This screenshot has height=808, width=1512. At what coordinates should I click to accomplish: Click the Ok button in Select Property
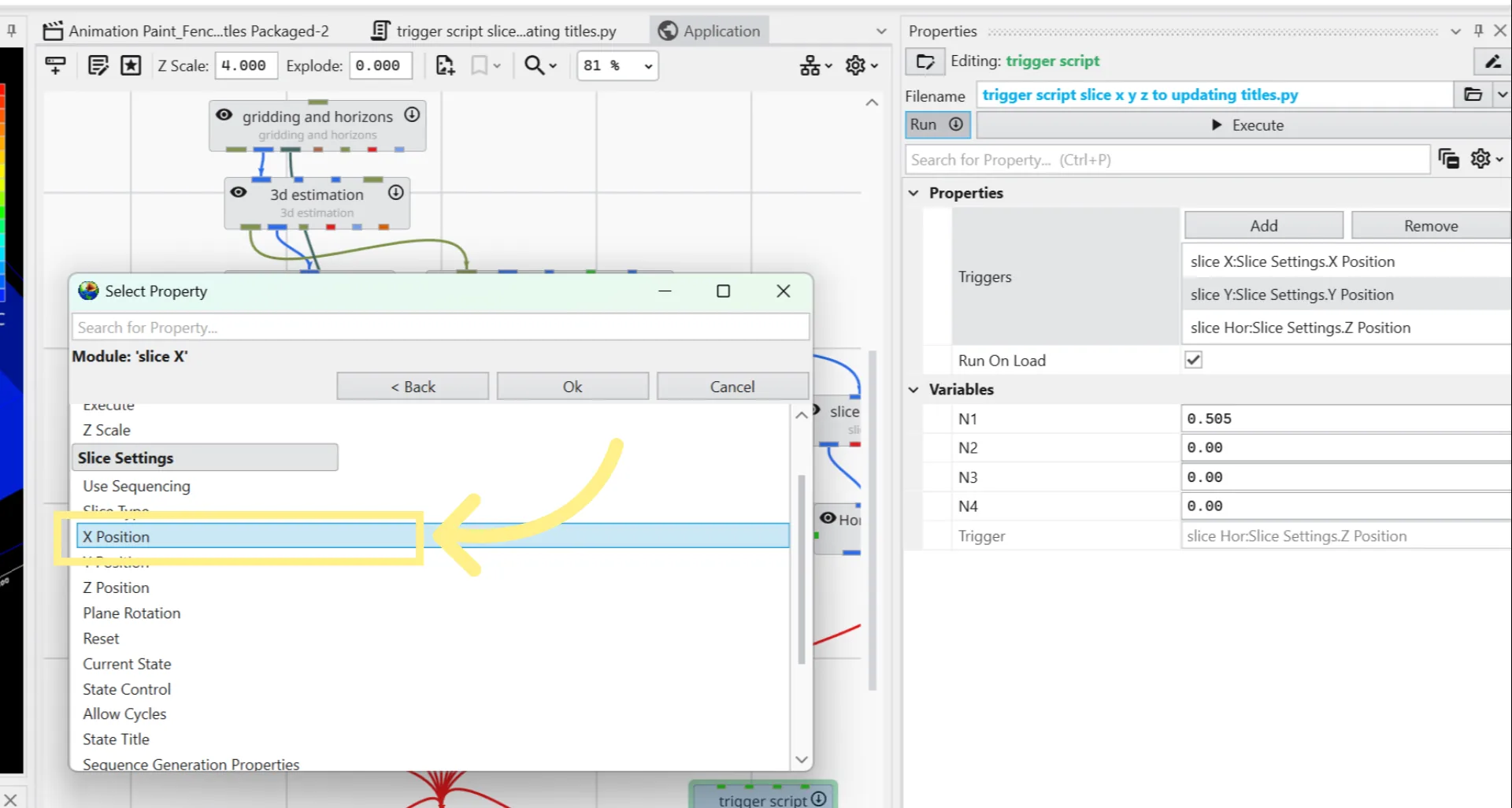(x=573, y=387)
